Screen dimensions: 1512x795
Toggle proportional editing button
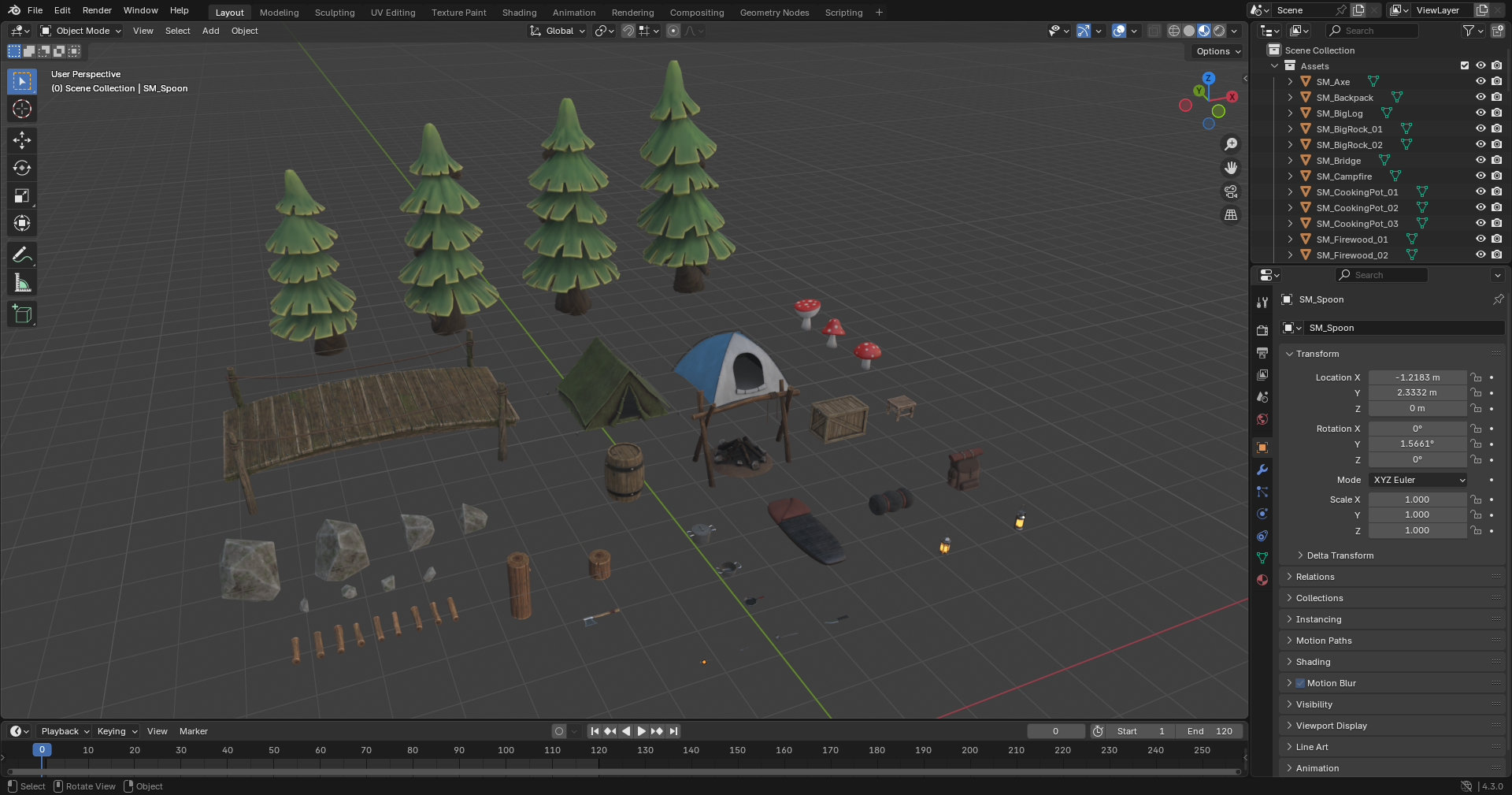pyautogui.click(x=673, y=31)
